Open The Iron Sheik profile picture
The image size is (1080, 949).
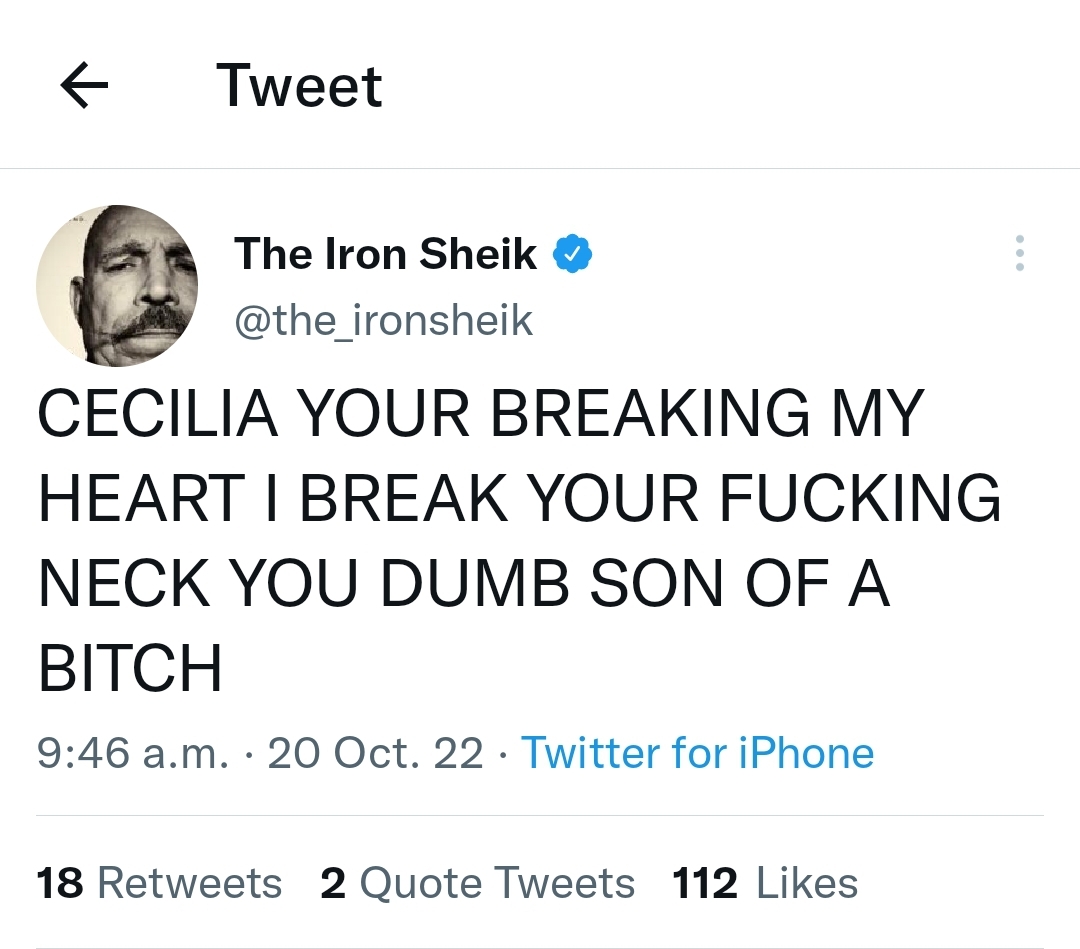[x=117, y=285]
